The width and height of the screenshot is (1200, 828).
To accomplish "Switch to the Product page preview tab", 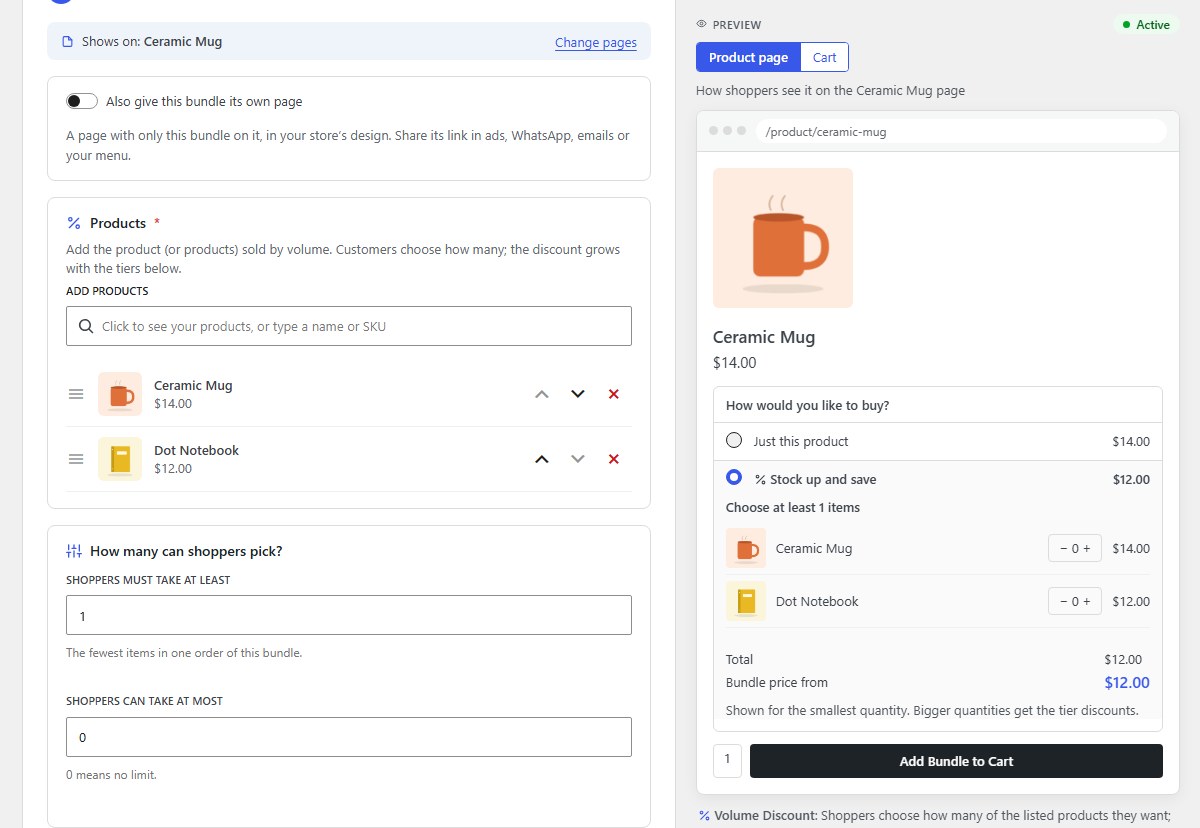I will [748, 57].
